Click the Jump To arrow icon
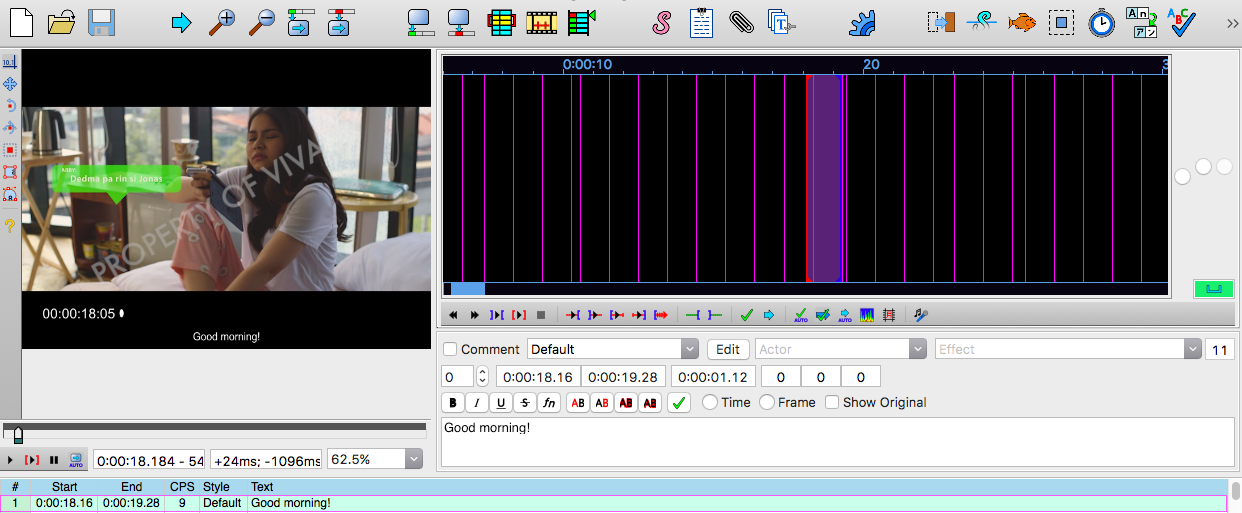 [x=181, y=22]
